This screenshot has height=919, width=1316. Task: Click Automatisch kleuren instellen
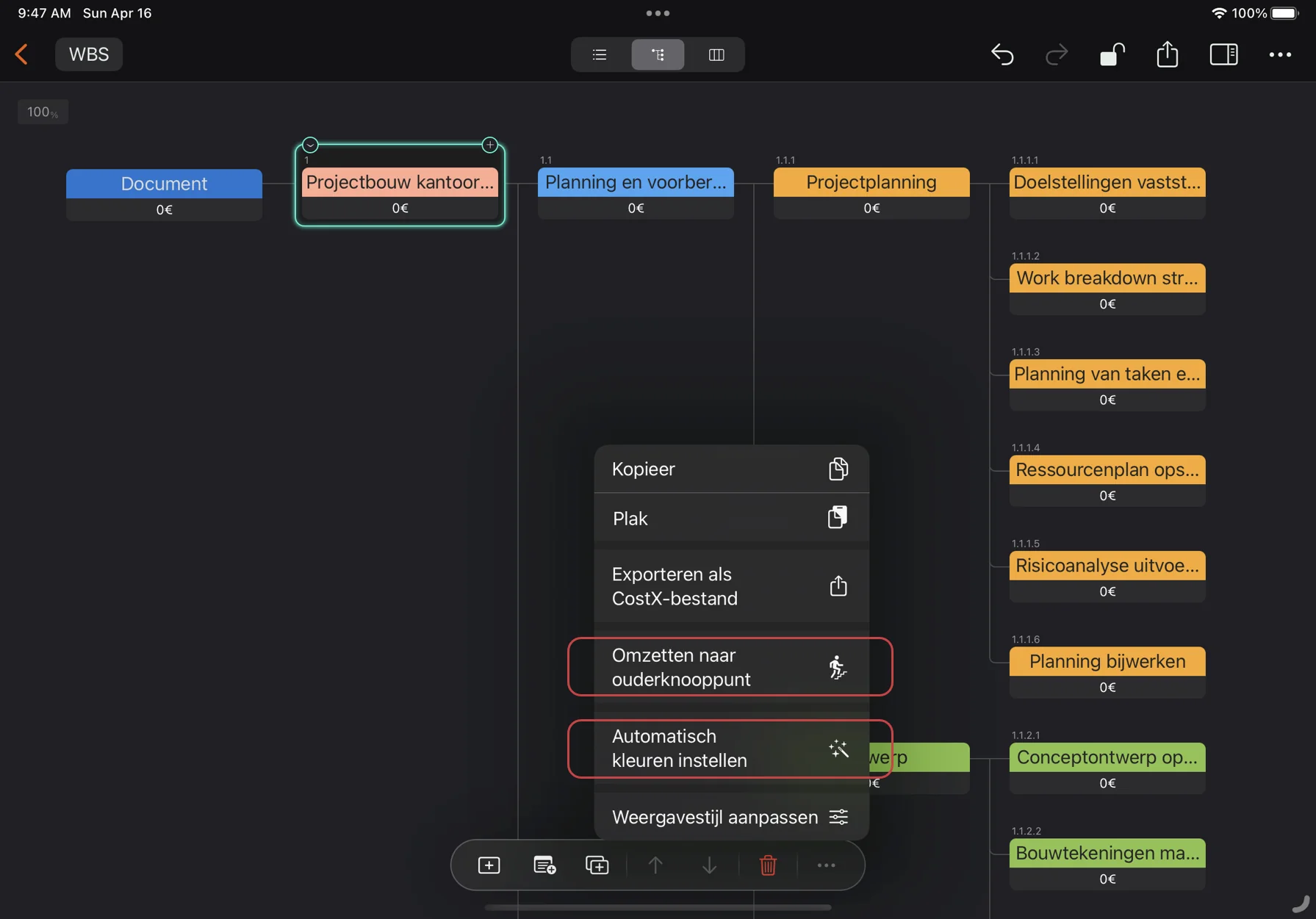(x=730, y=749)
